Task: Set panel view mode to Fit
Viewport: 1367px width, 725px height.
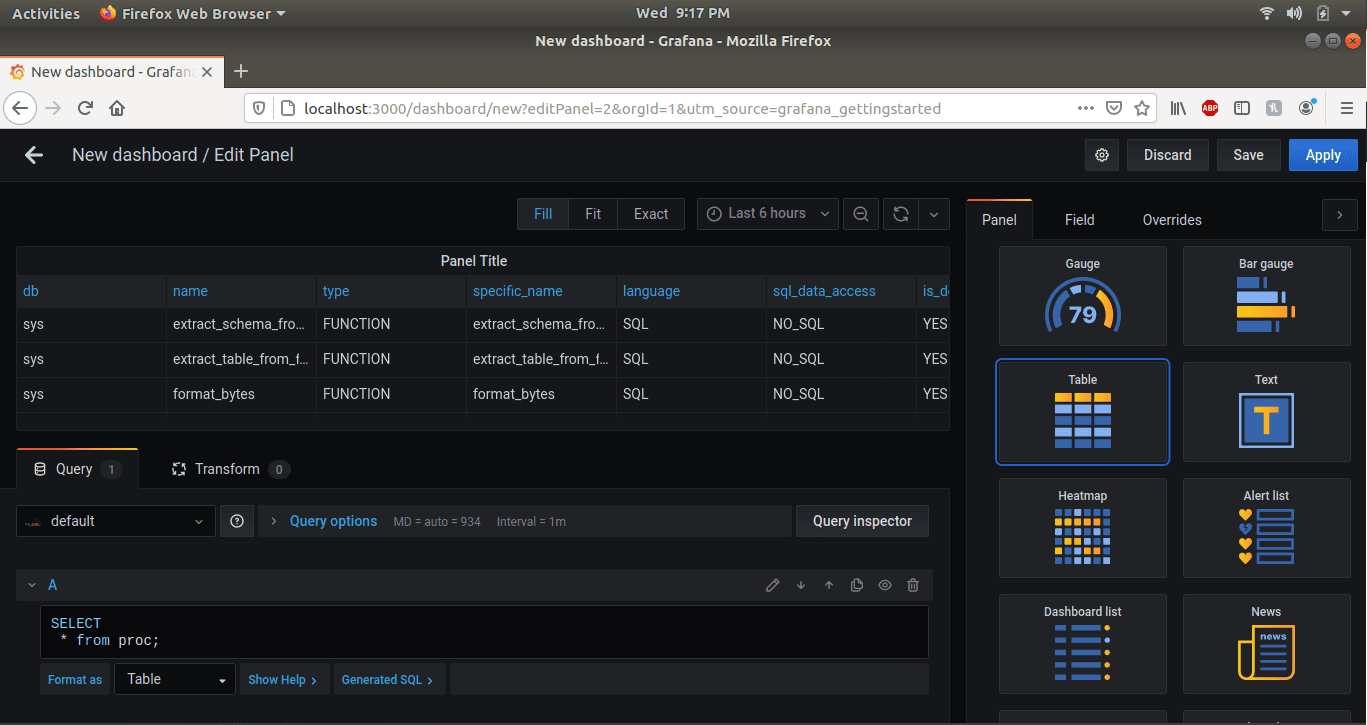Action: (x=593, y=214)
